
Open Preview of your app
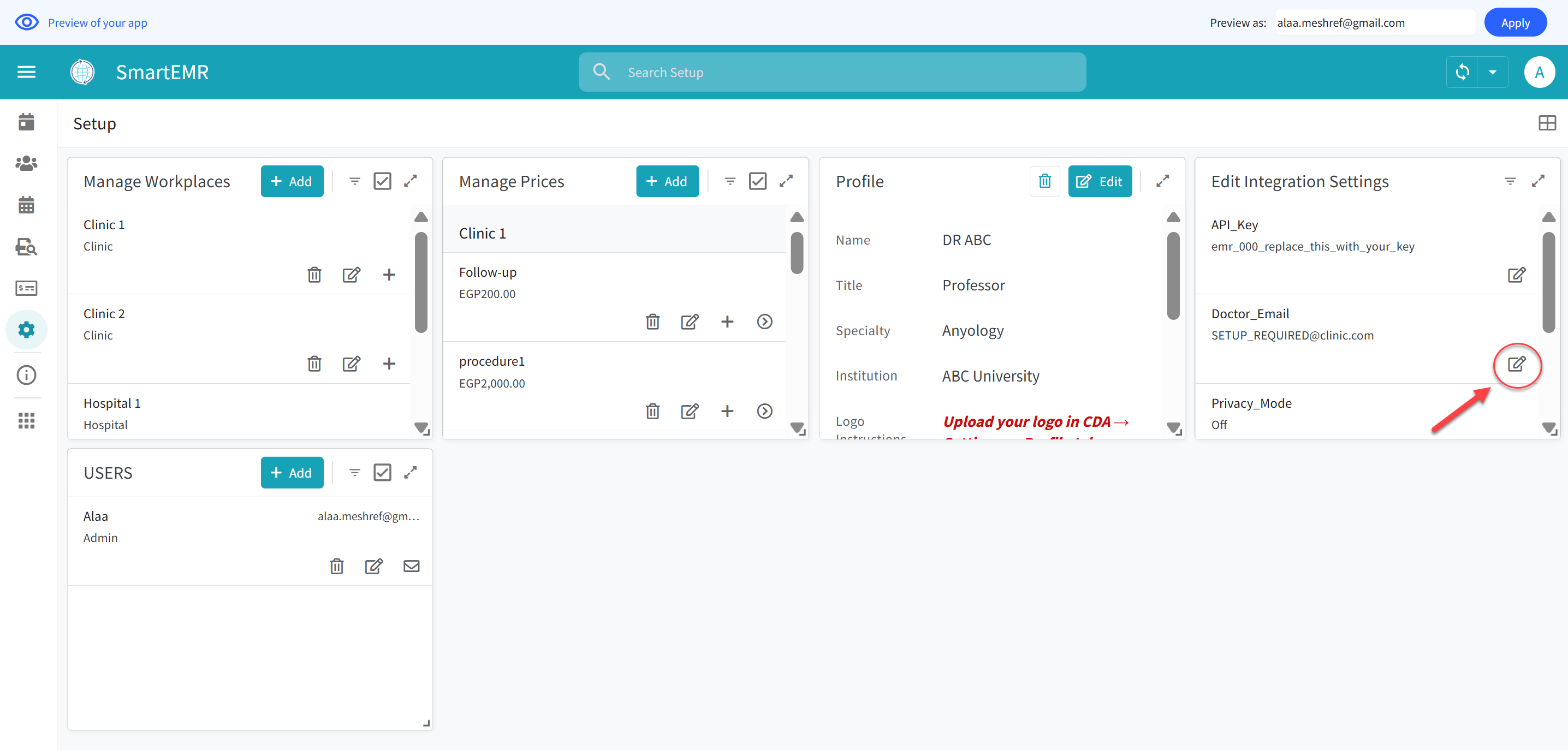tap(97, 22)
